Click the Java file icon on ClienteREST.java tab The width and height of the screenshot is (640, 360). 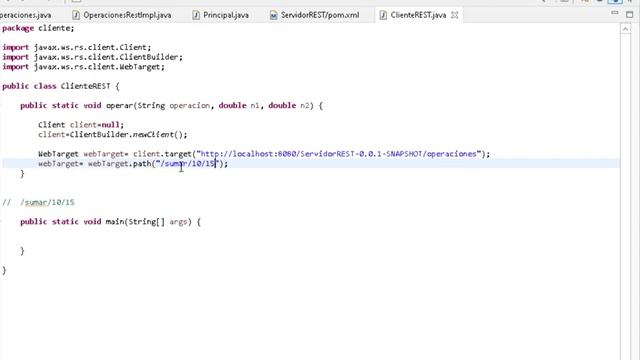(383, 15)
